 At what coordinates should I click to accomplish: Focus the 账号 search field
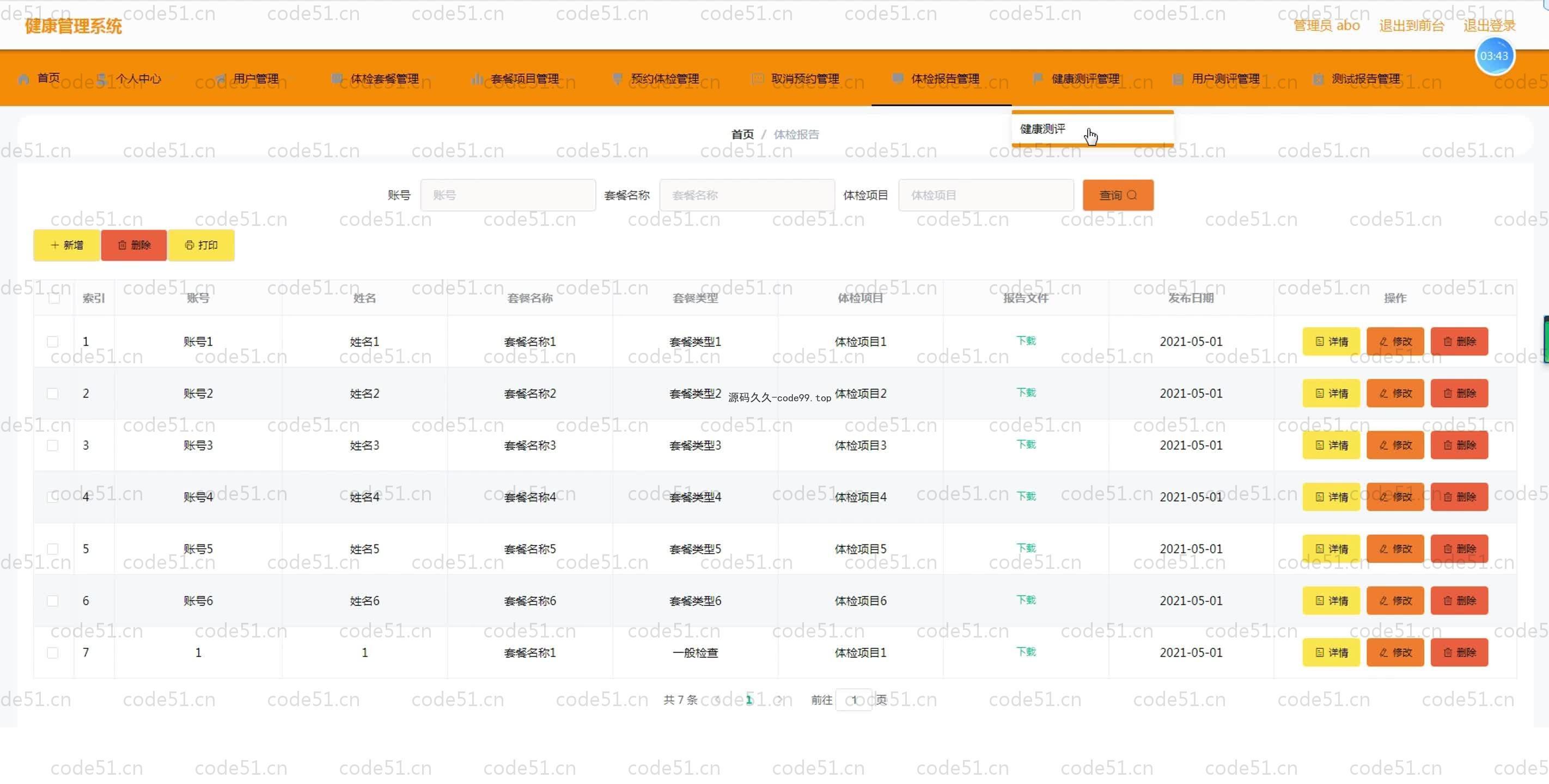click(508, 195)
